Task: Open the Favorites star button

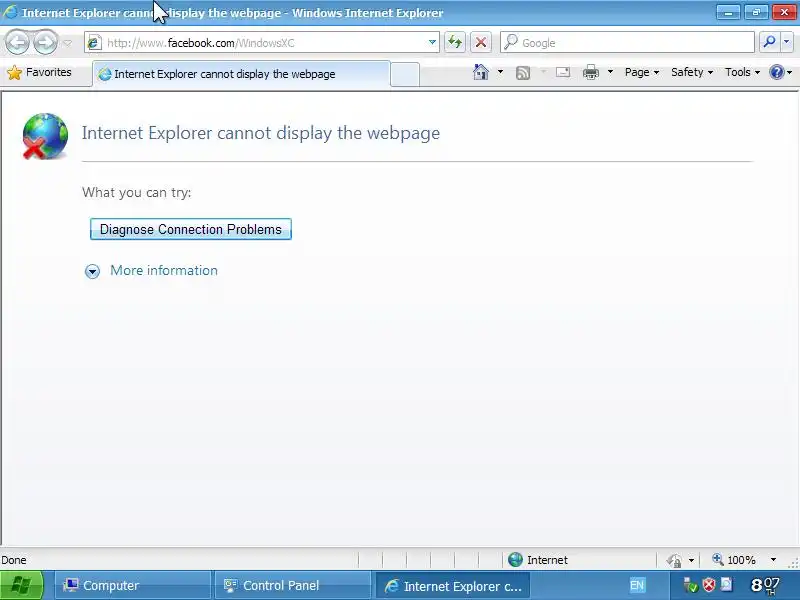Action: tap(40, 72)
